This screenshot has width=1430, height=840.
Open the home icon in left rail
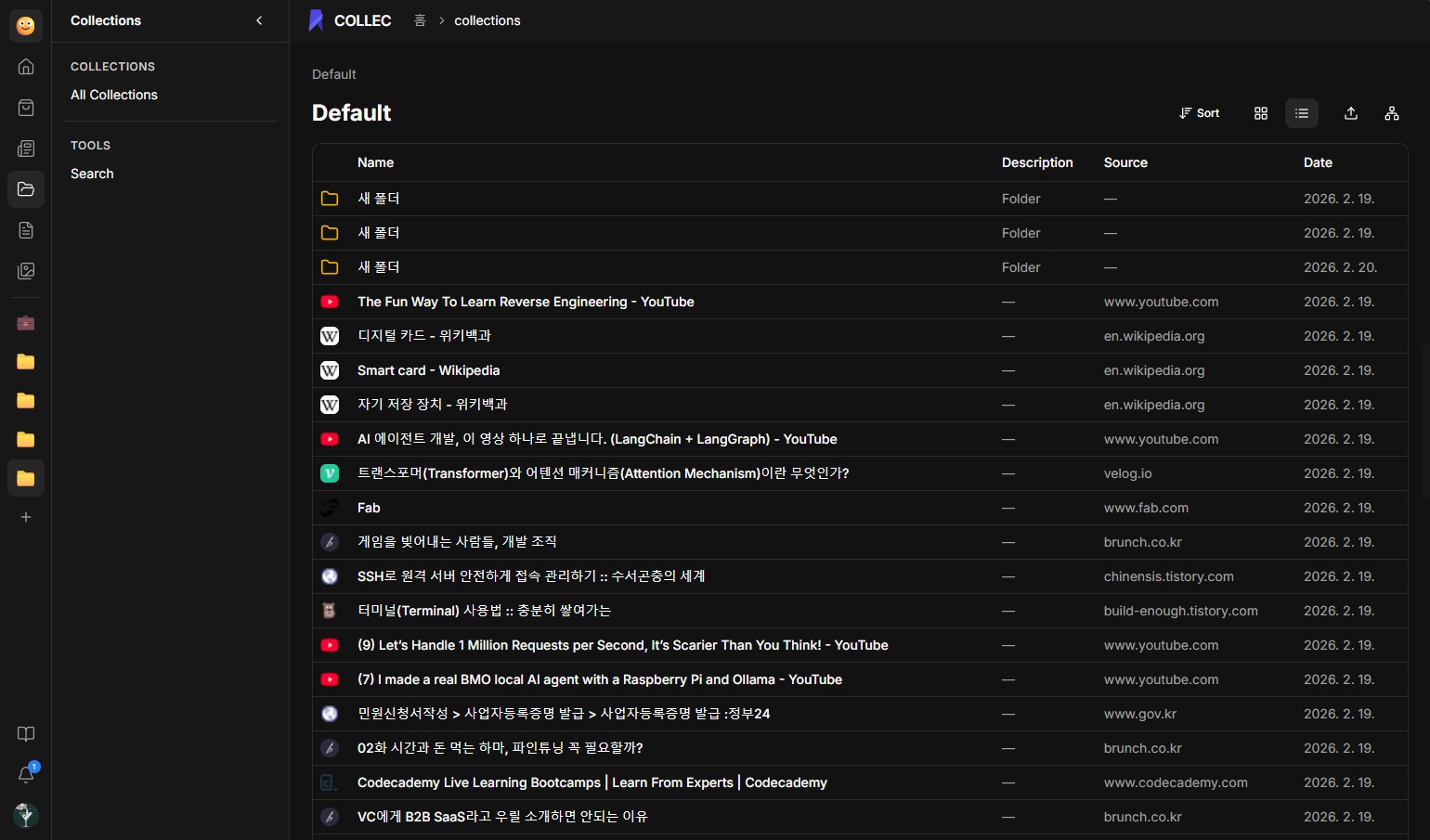26,67
